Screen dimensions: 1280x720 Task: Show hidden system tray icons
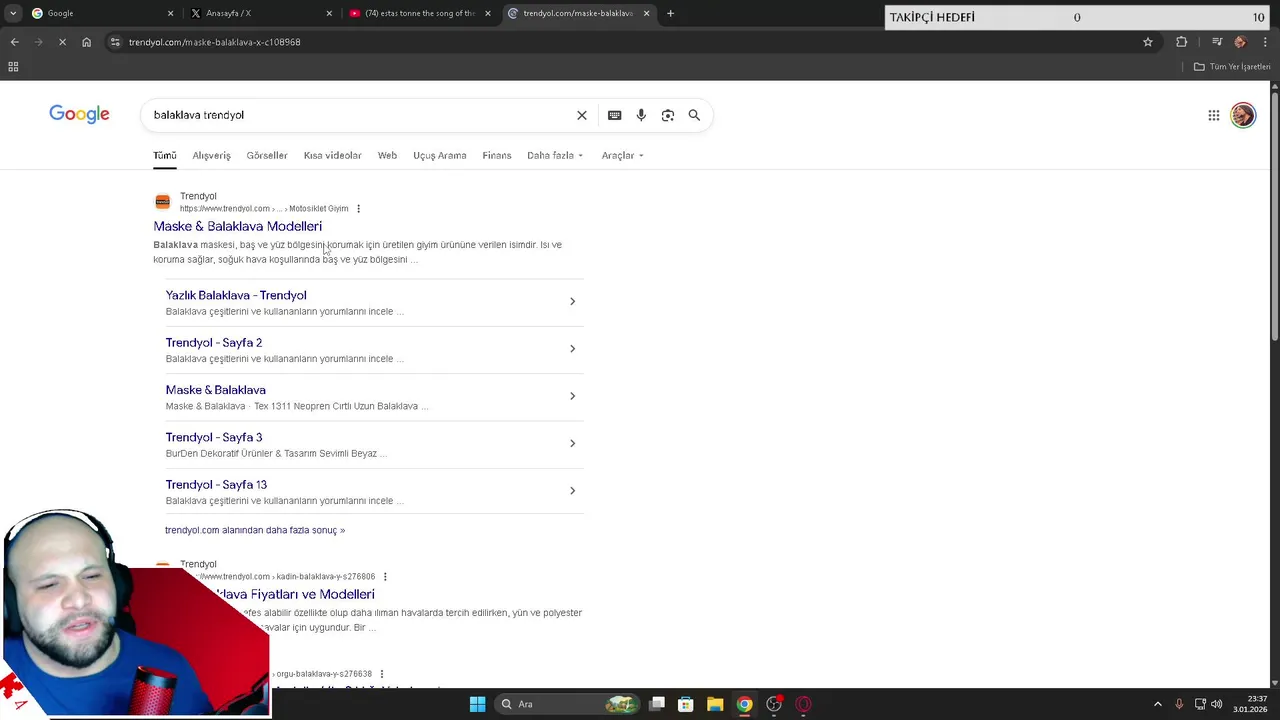(1158, 704)
